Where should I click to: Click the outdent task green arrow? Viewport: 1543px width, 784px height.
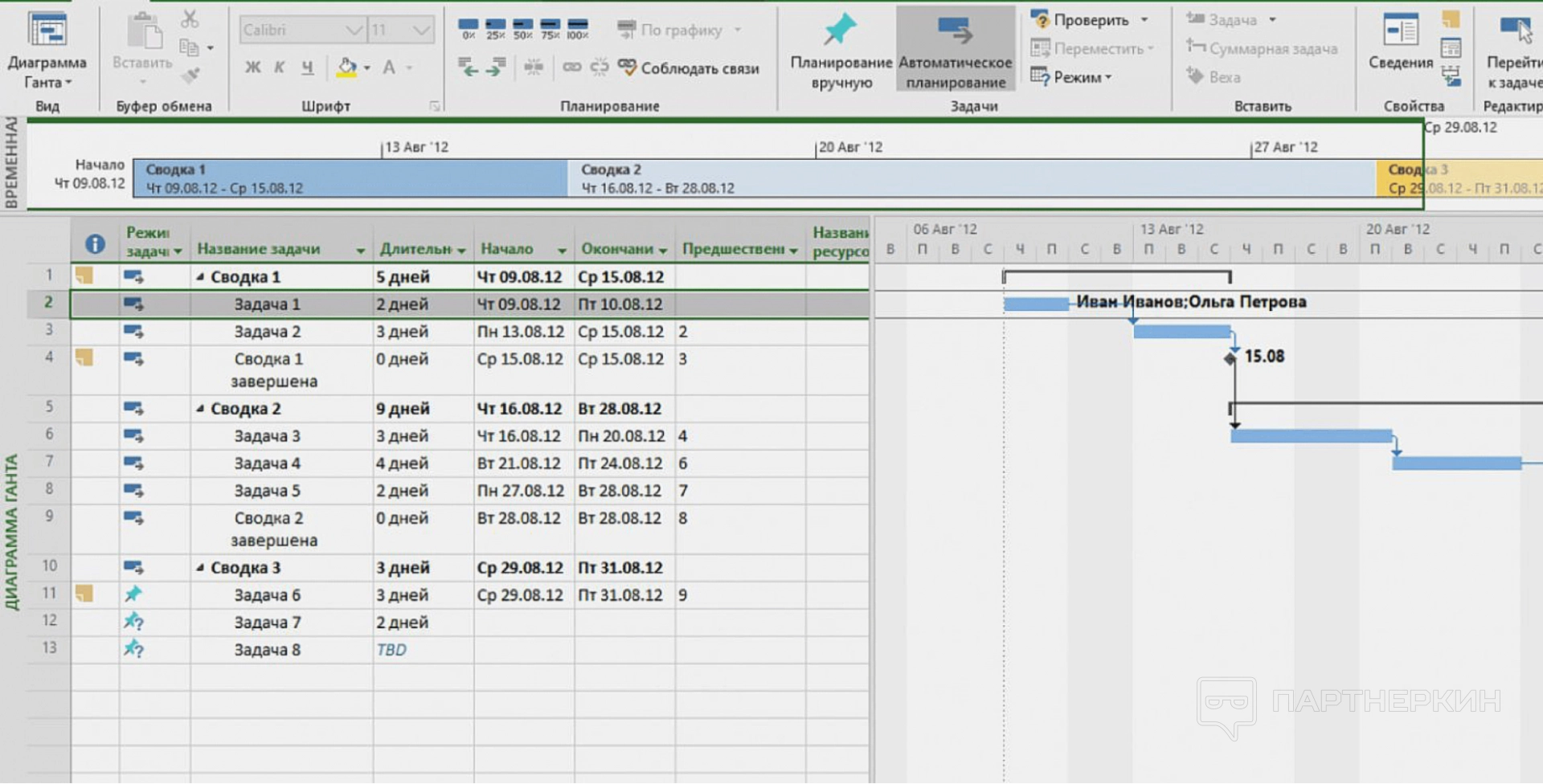pyautogui.click(x=468, y=67)
